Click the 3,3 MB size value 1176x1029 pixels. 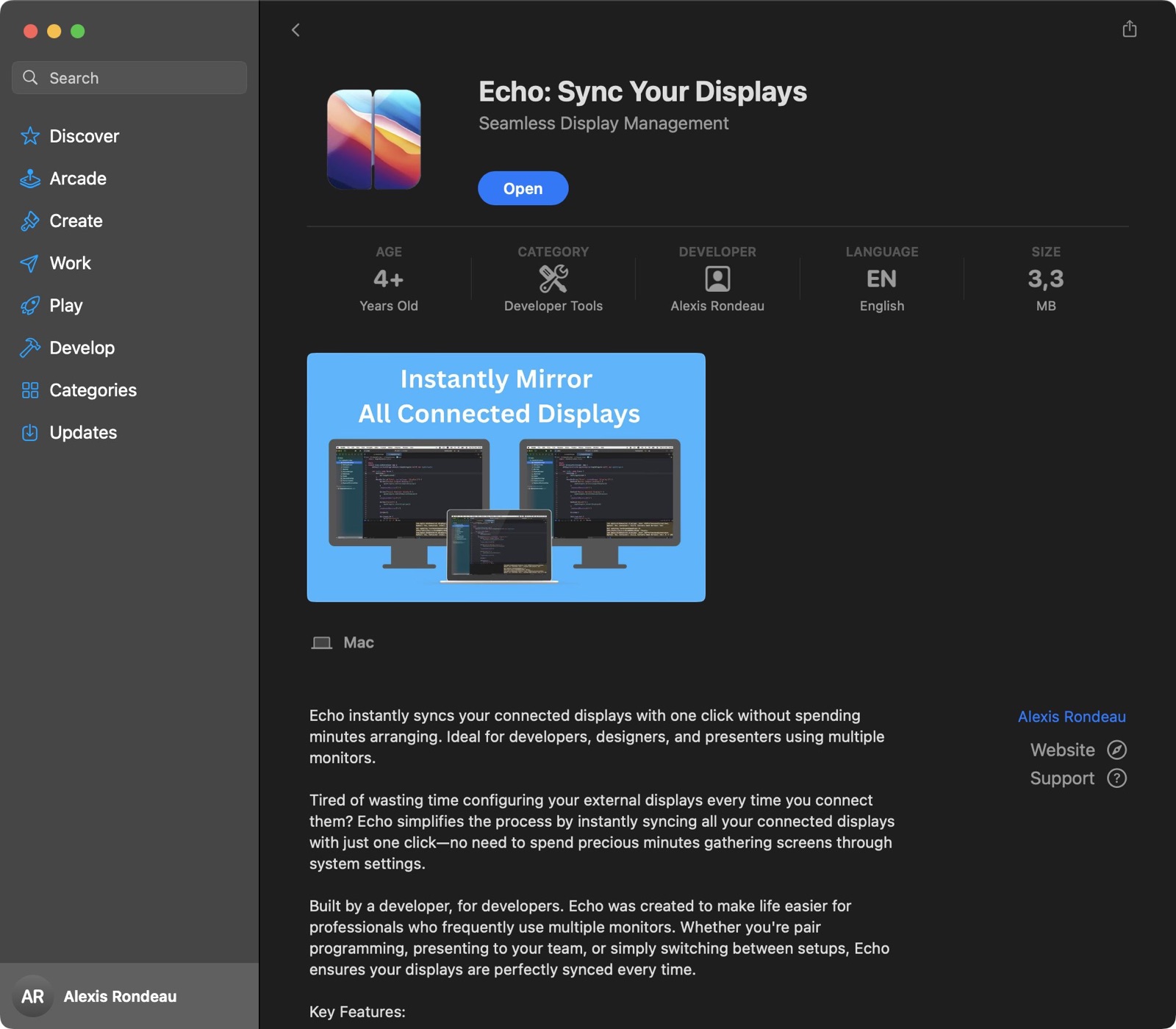tap(1045, 279)
